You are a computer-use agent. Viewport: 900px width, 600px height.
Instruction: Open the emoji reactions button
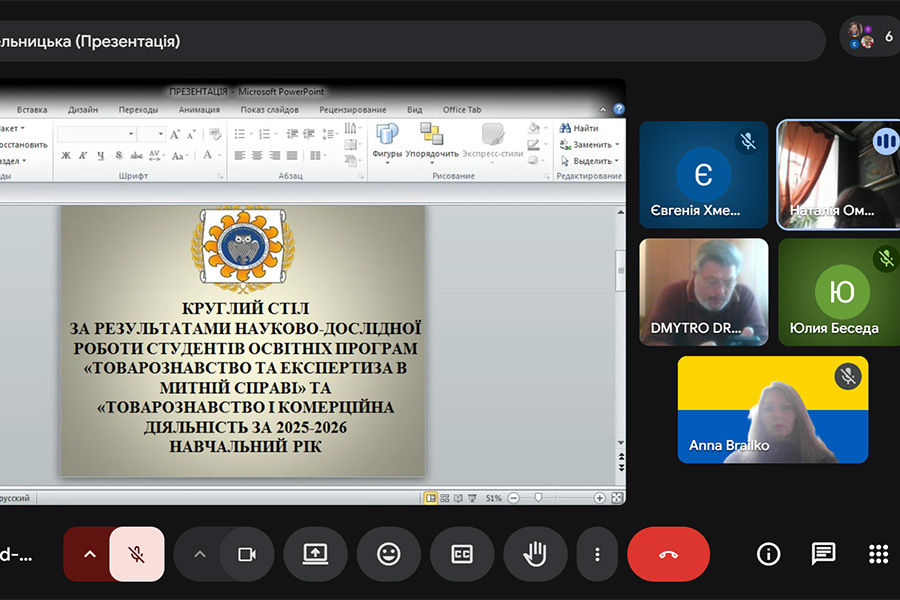tap(389, 554)
